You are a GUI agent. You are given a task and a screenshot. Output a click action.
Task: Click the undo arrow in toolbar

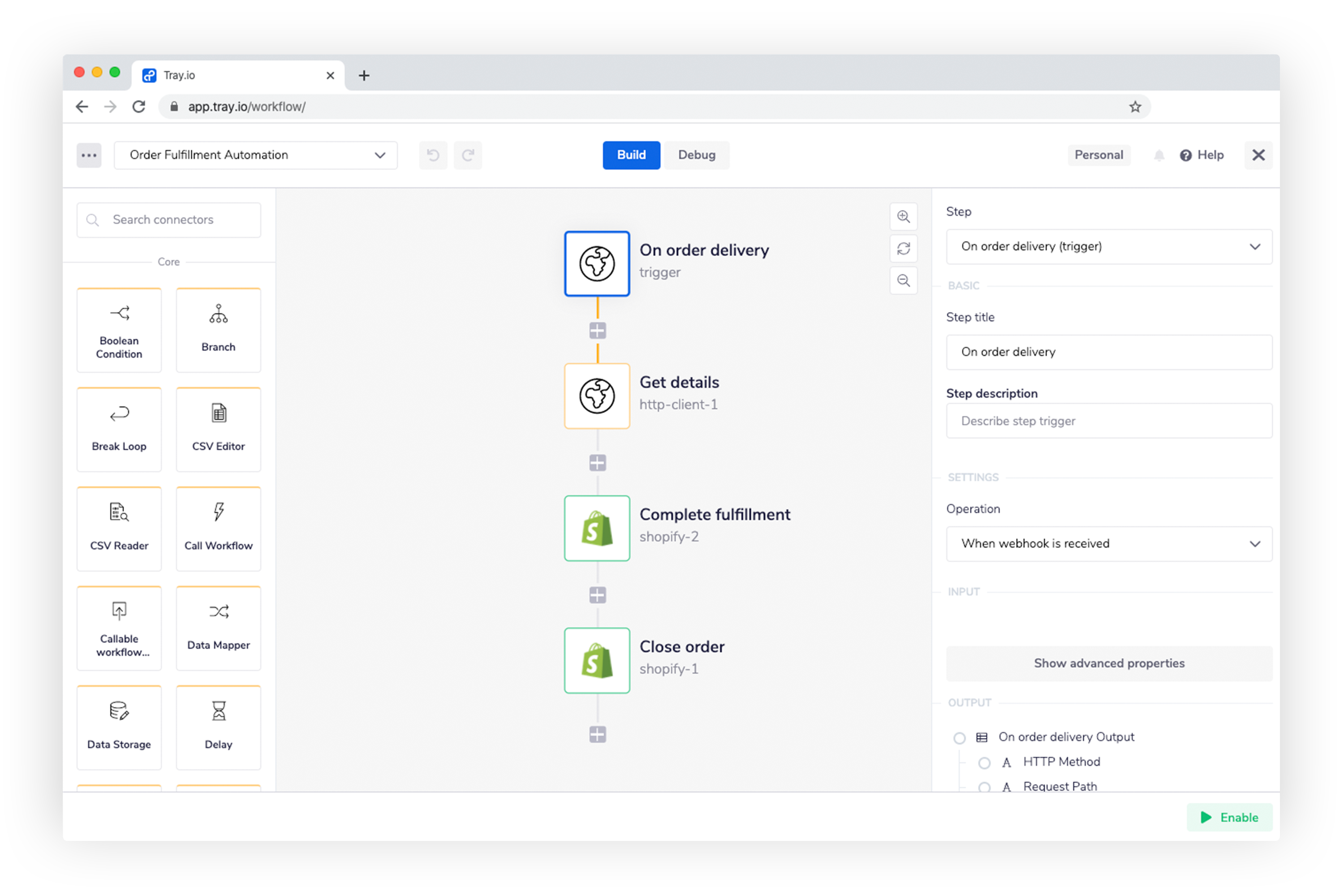[x=433, y=155]
